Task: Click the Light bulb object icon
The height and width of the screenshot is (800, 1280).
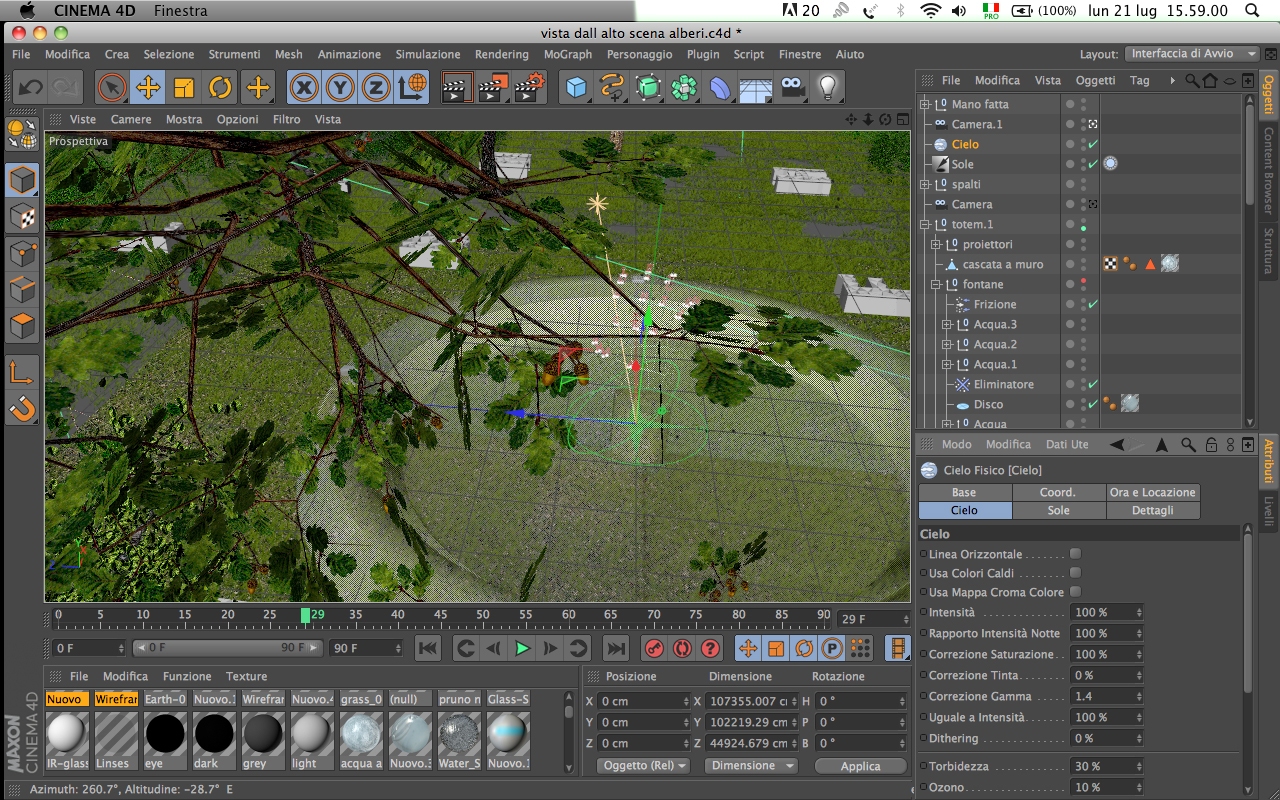Action: 827,88
